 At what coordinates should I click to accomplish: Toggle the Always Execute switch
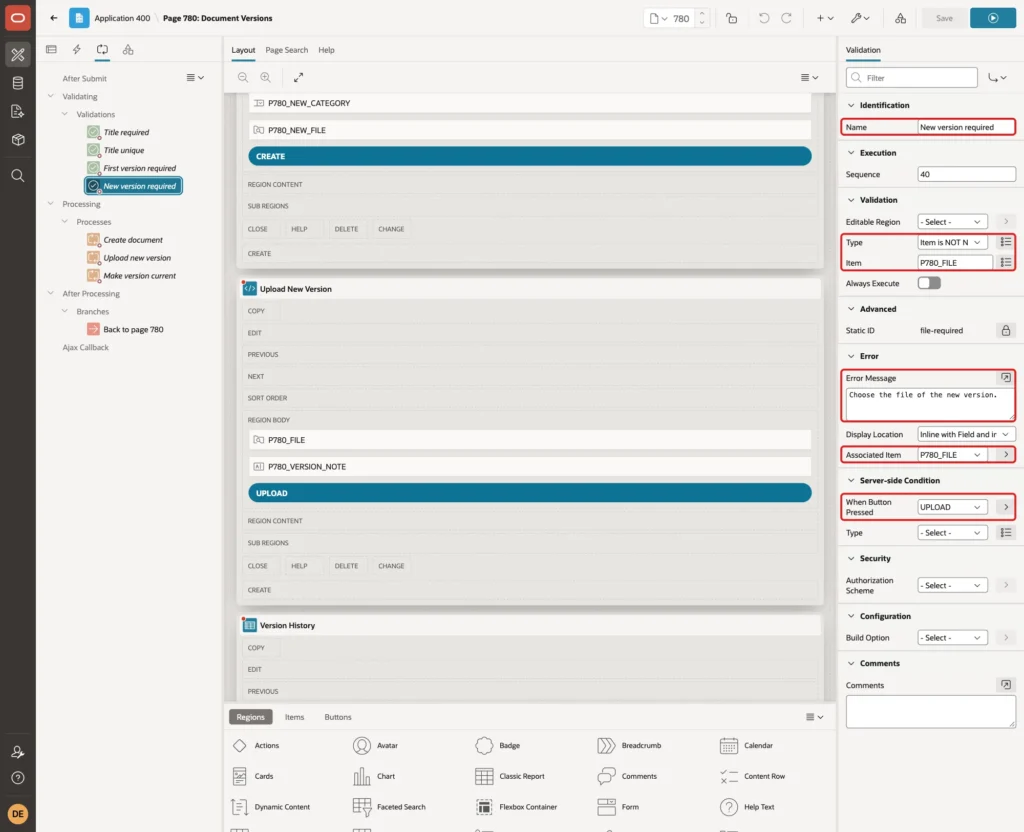[929, 283]
